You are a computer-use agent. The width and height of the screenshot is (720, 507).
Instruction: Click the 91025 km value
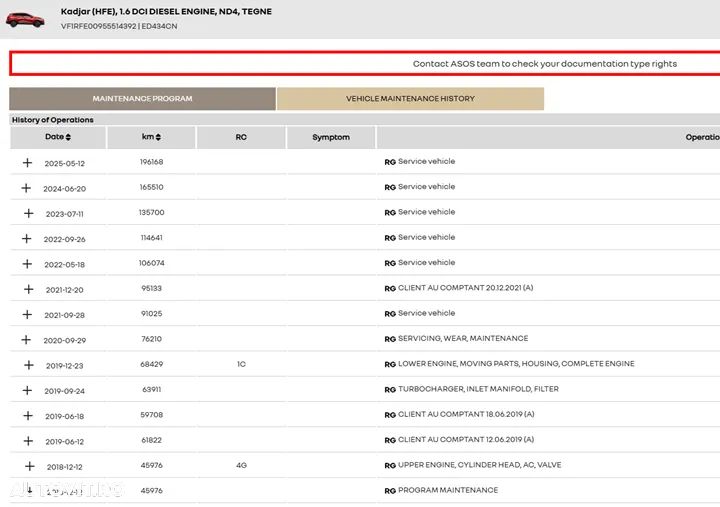point(152,313)
